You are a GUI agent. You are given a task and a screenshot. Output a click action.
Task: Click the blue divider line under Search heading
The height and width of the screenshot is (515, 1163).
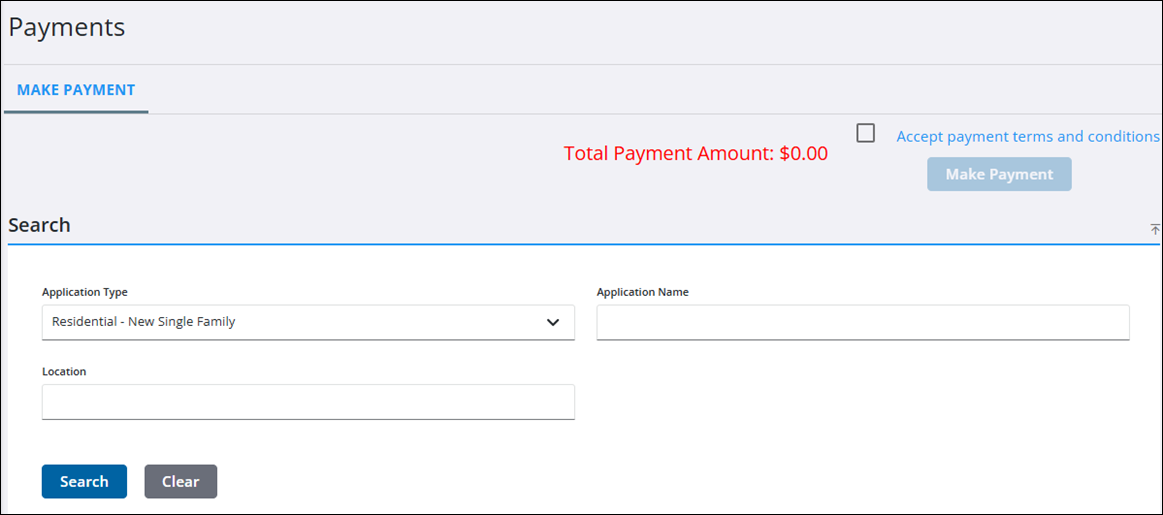580,243
